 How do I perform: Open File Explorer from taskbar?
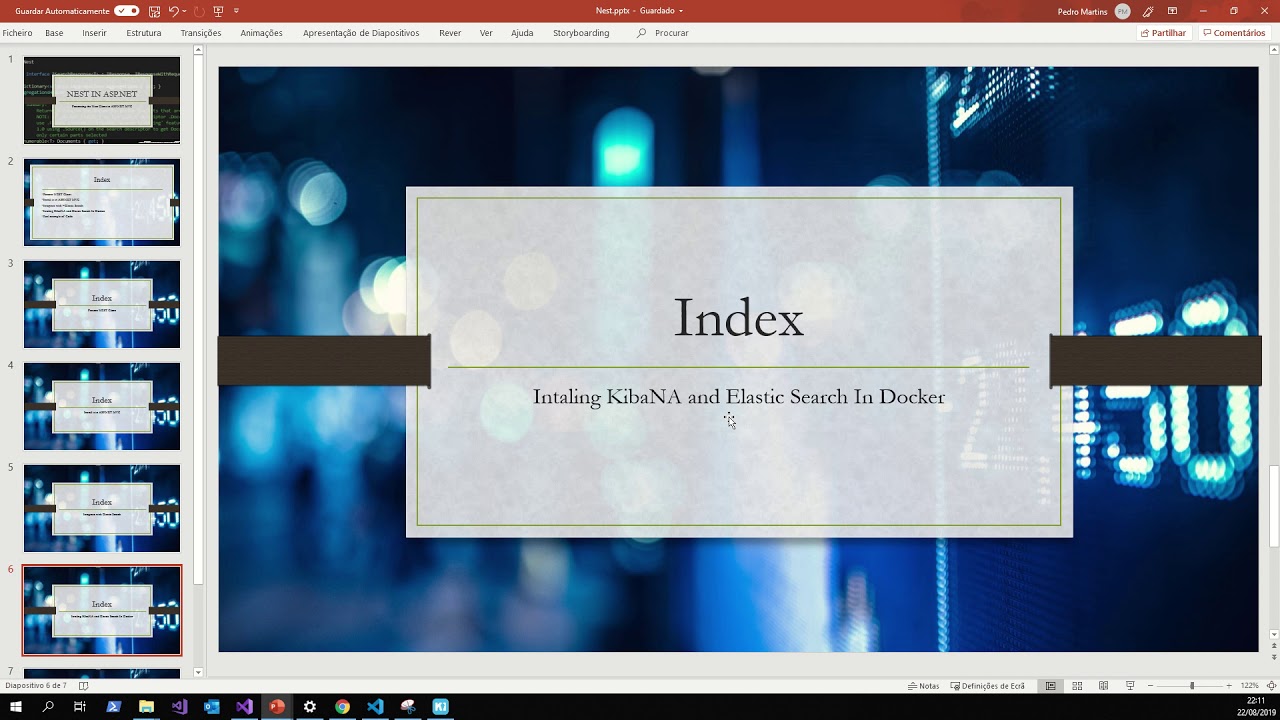pos(146,707)
